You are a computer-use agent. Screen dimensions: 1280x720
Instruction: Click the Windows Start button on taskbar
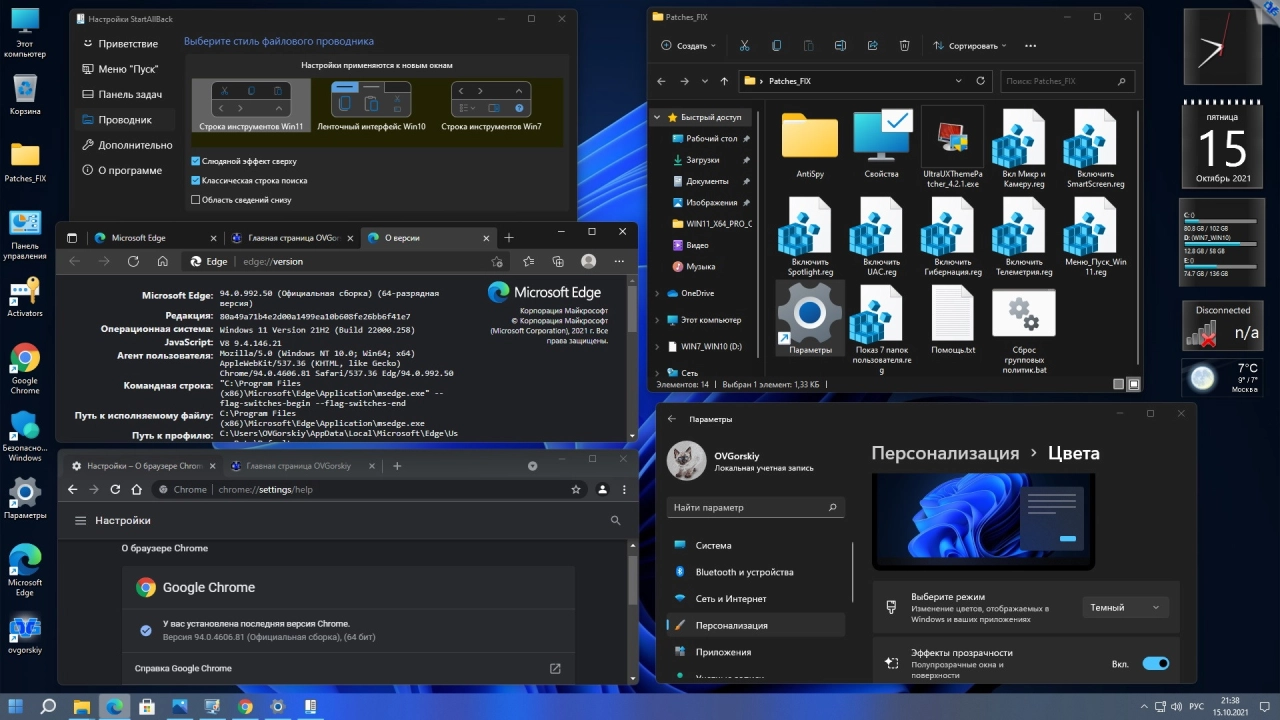tap(17, 707)
